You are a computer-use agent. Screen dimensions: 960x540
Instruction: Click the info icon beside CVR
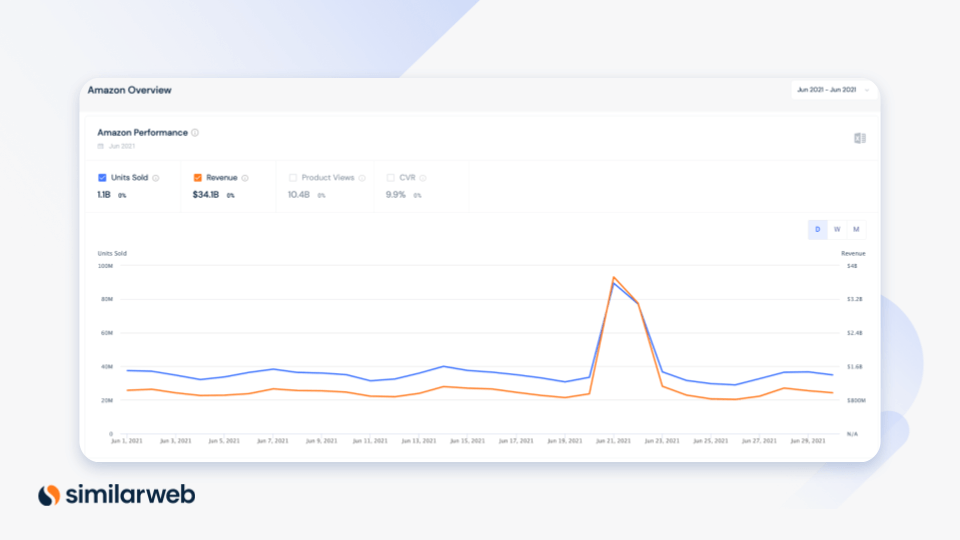[x=423, y=178]
